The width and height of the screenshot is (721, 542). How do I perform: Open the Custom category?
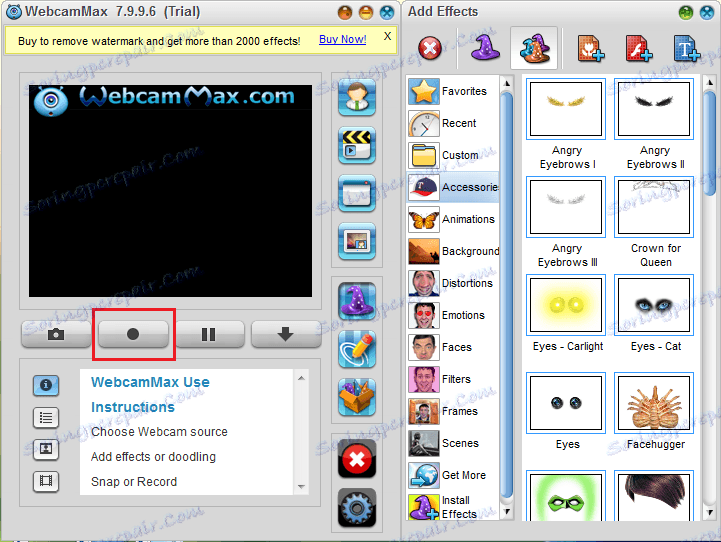coord(453,155)
